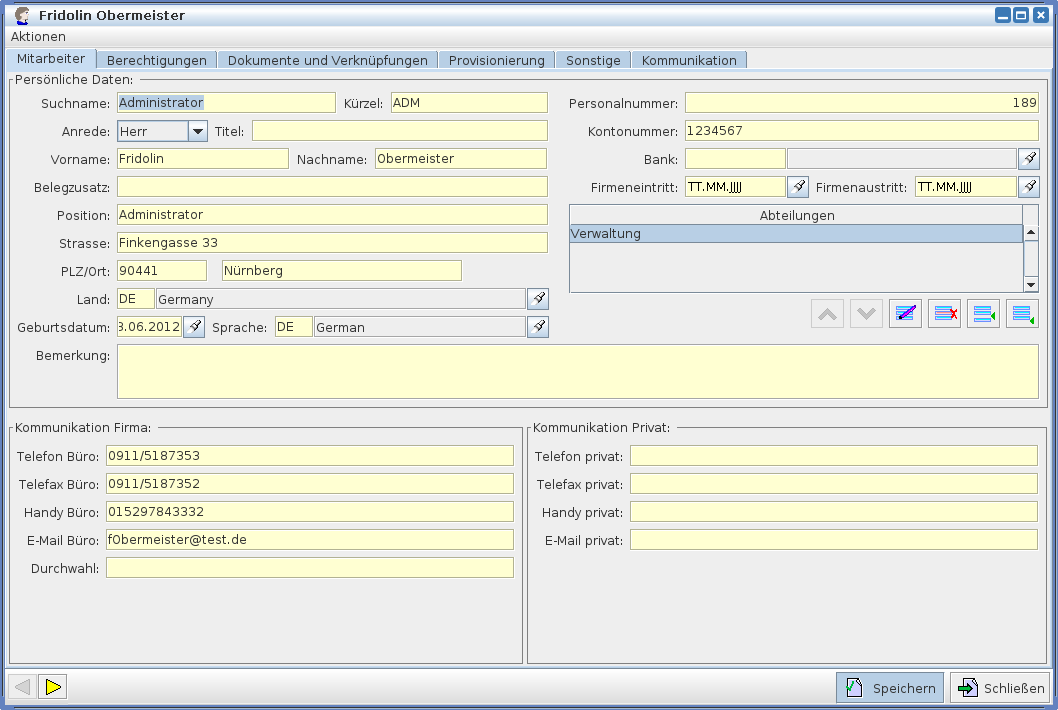Click into the Bemerkung text area

click(577, 371)
